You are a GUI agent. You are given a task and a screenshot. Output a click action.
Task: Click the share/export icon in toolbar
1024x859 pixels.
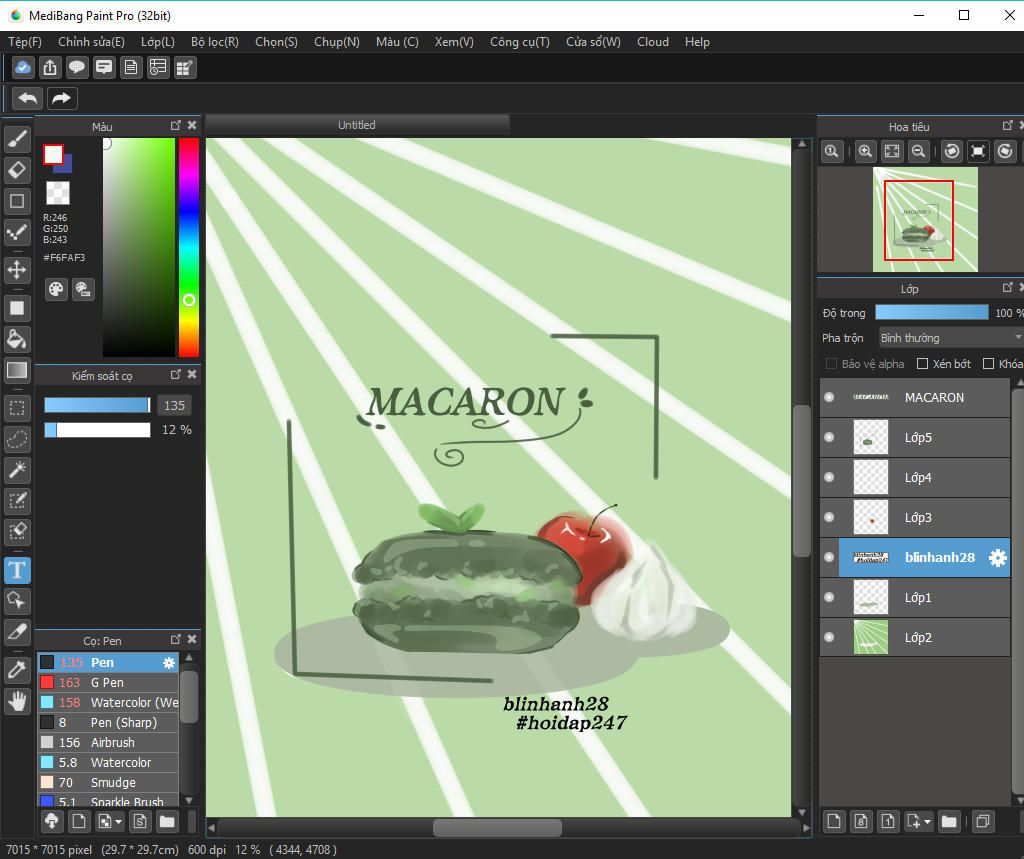click(x=50, y=67)
